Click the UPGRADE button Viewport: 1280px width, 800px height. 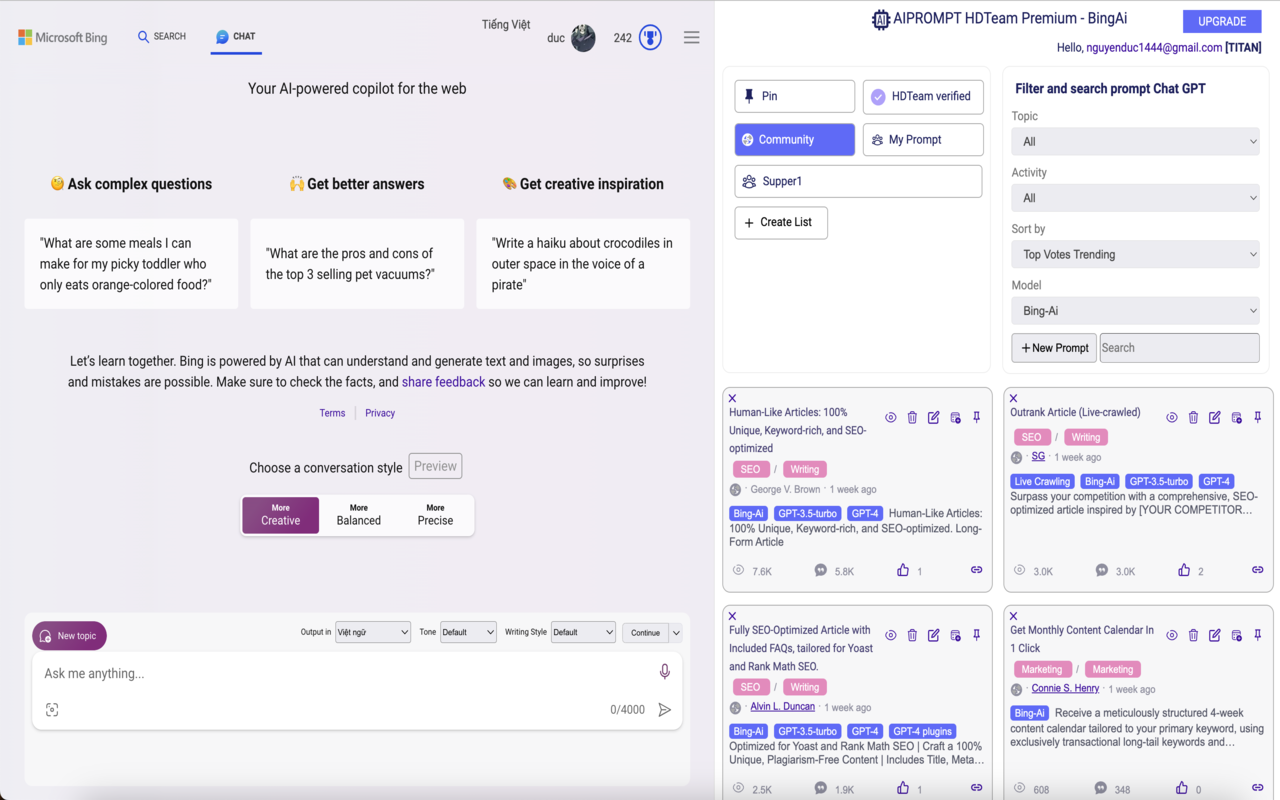point(1222,21)
